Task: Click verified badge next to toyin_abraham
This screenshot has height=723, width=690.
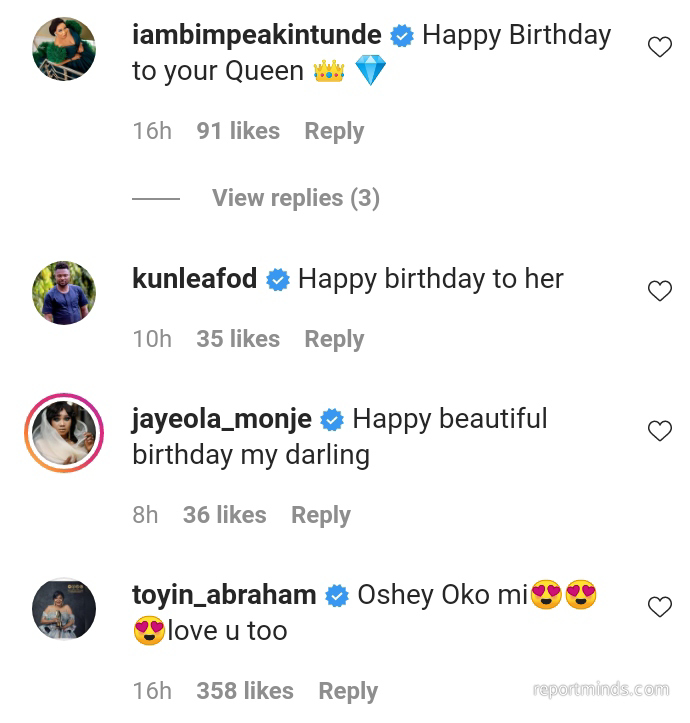Action: tap(337, 596)
